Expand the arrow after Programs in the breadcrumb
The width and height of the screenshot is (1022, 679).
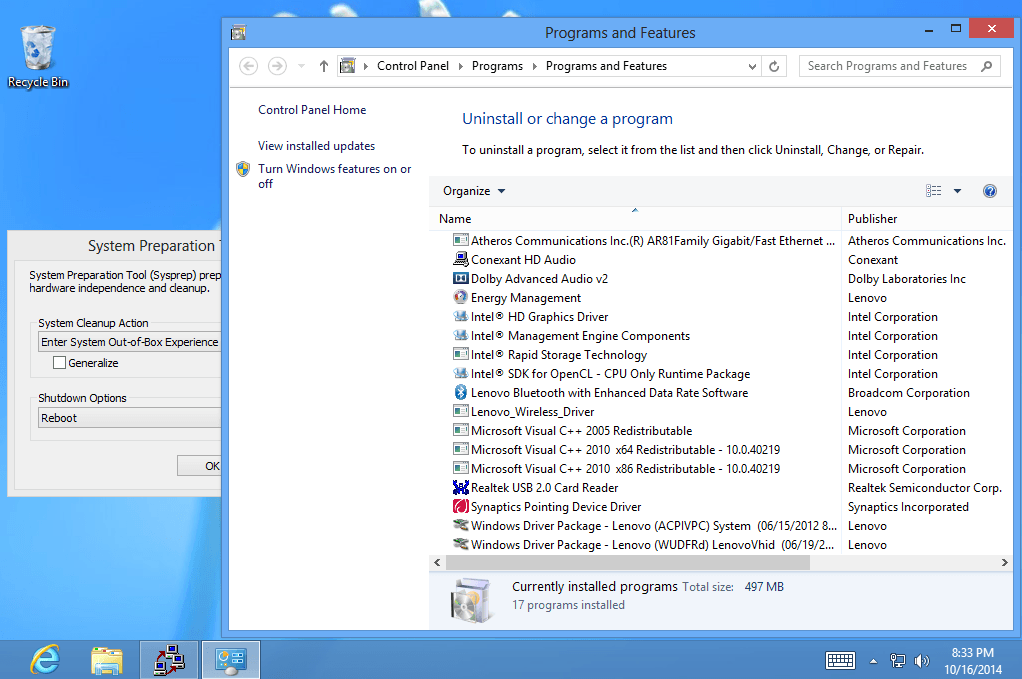click(x=534, y=66)
